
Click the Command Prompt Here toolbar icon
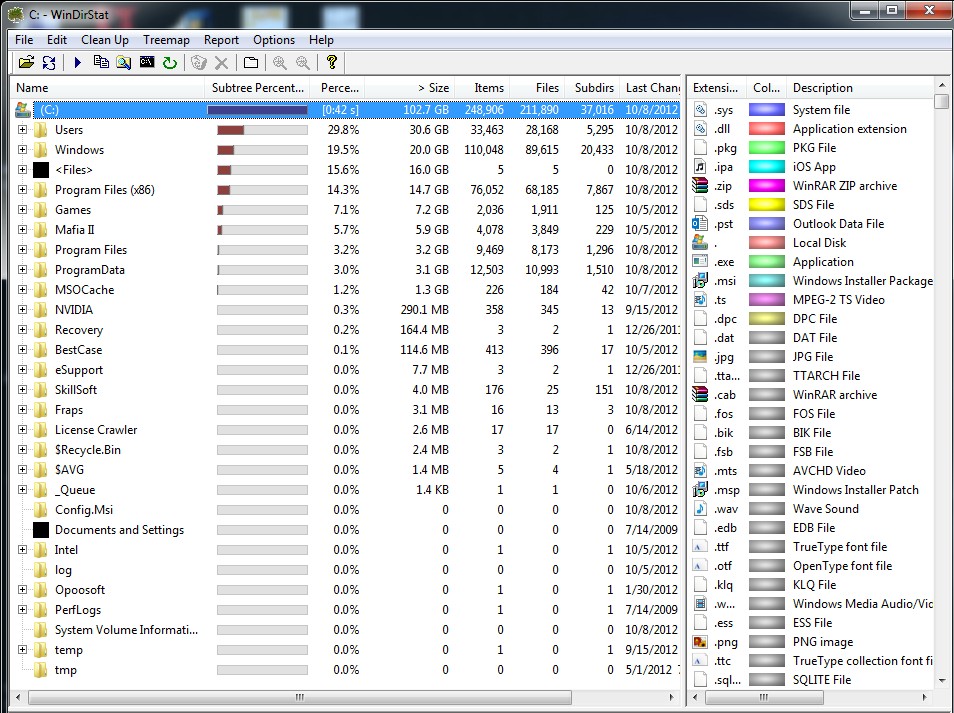pos(147,62)
